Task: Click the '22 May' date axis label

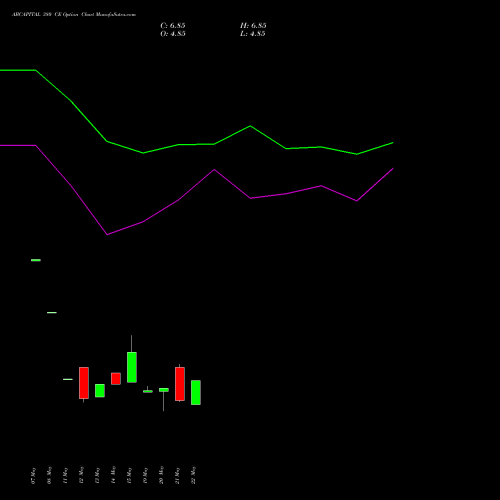Action: 193,476
